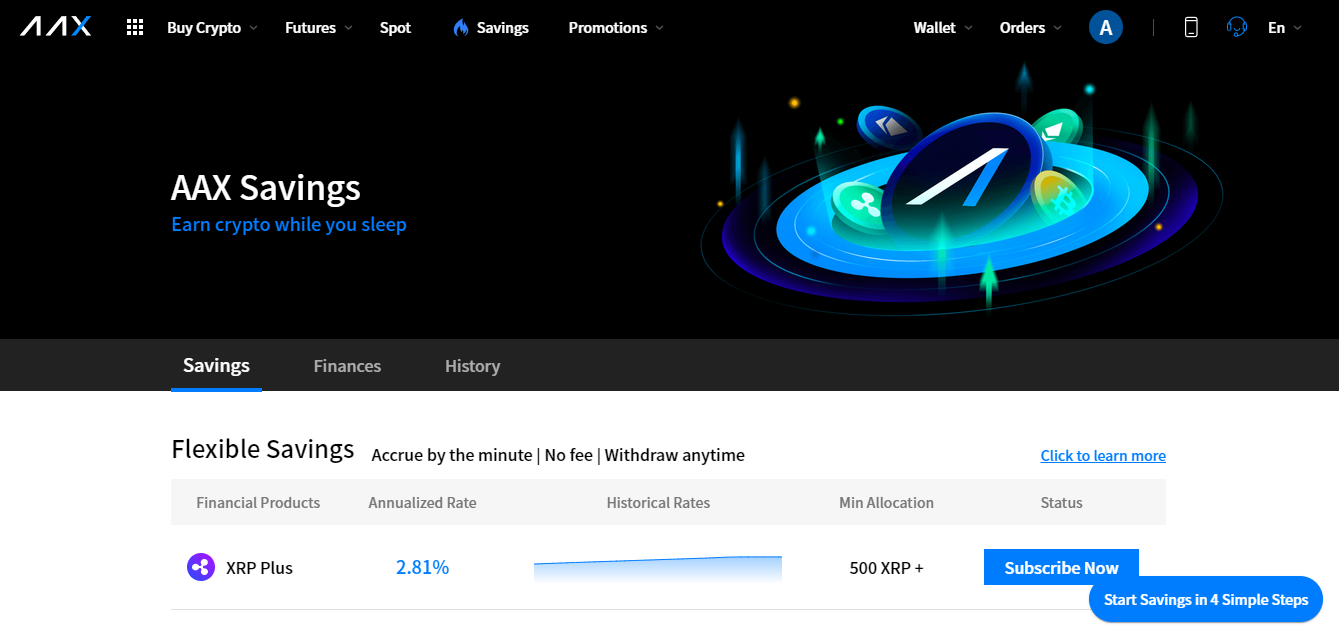Screen dimensions: 1339x631
Task: Switch to the History tab
Action: [x=472, y=366]
